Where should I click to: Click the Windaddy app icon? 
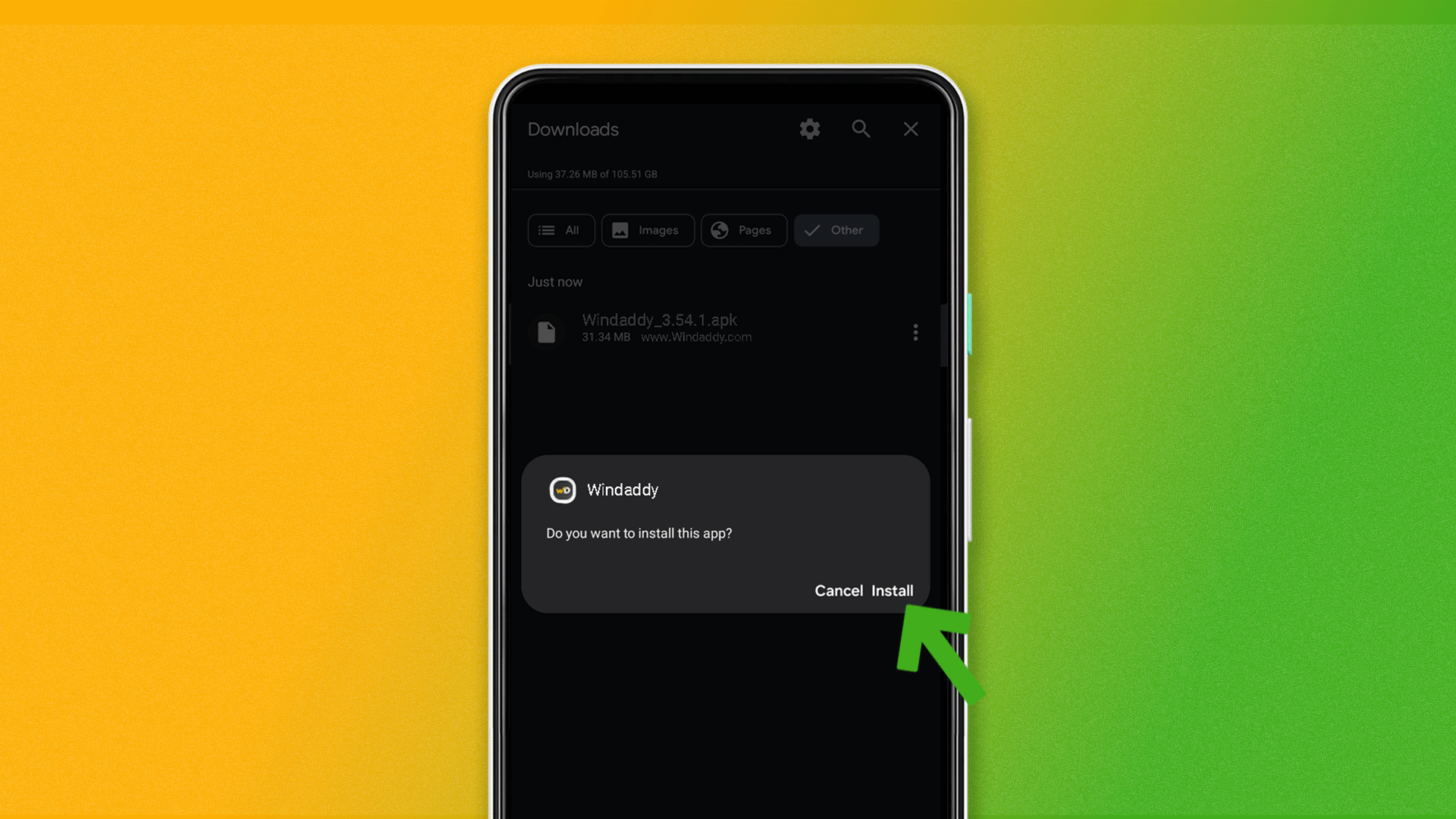click(561, 490)
